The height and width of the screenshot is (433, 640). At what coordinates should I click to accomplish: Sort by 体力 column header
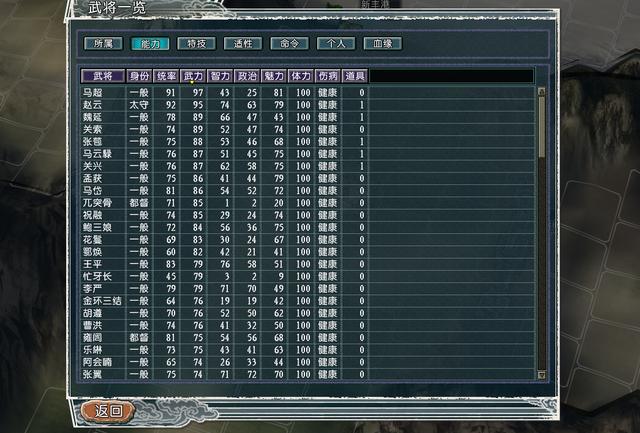click(301, 76)
